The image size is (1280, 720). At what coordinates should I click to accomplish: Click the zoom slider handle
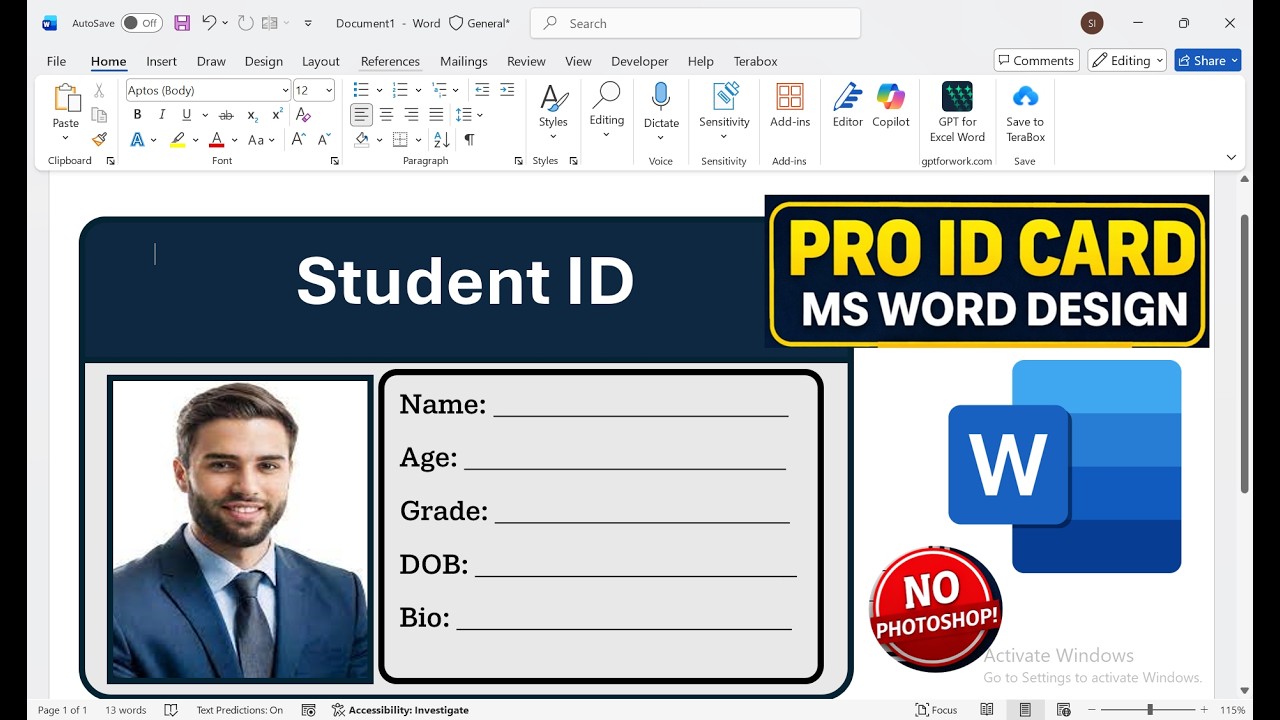click(1150, 710)
